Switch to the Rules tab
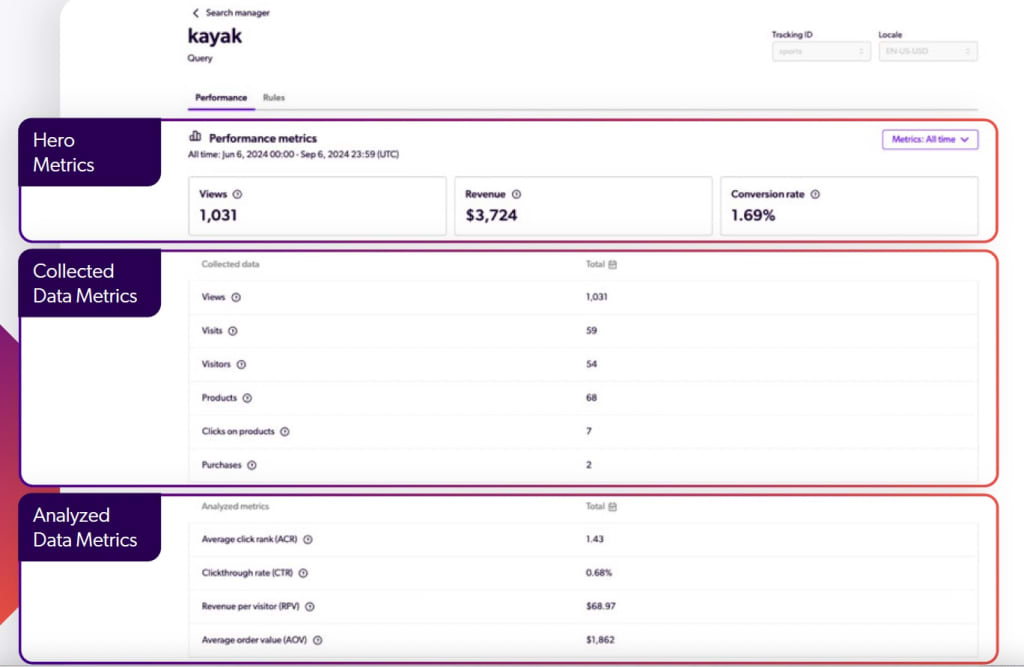1024x667 pixels. pos(274,98)
